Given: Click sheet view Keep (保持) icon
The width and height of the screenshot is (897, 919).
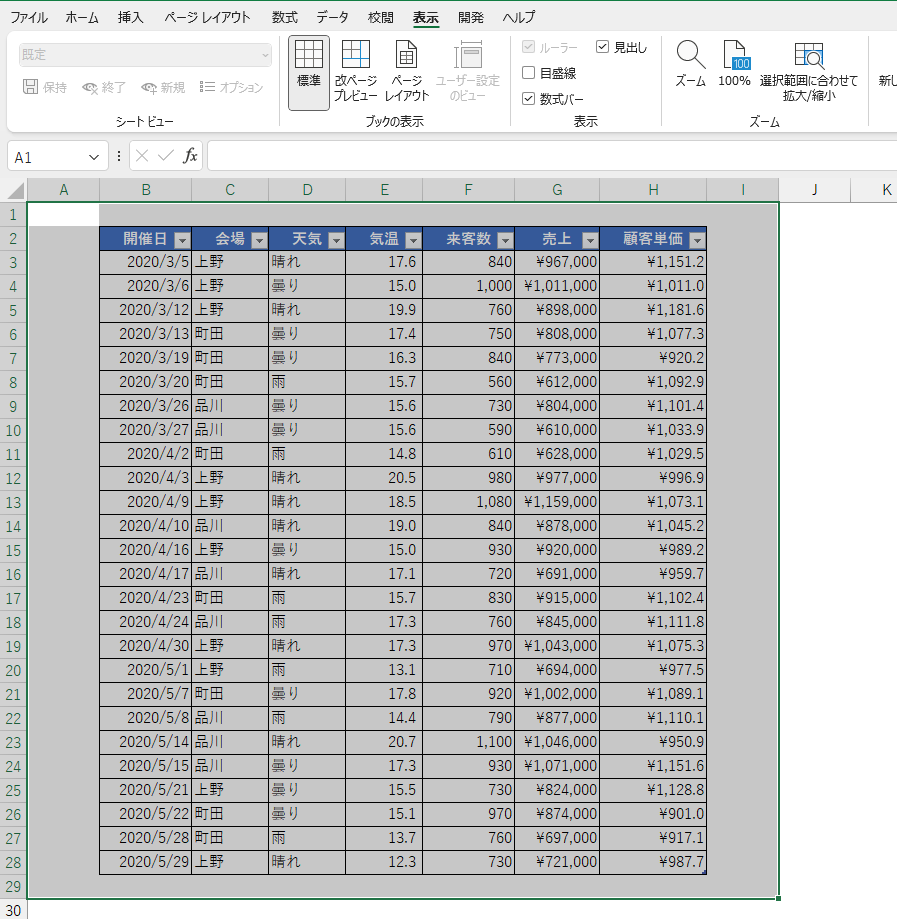Looking at the screenshot, I should tap(30, 87).
